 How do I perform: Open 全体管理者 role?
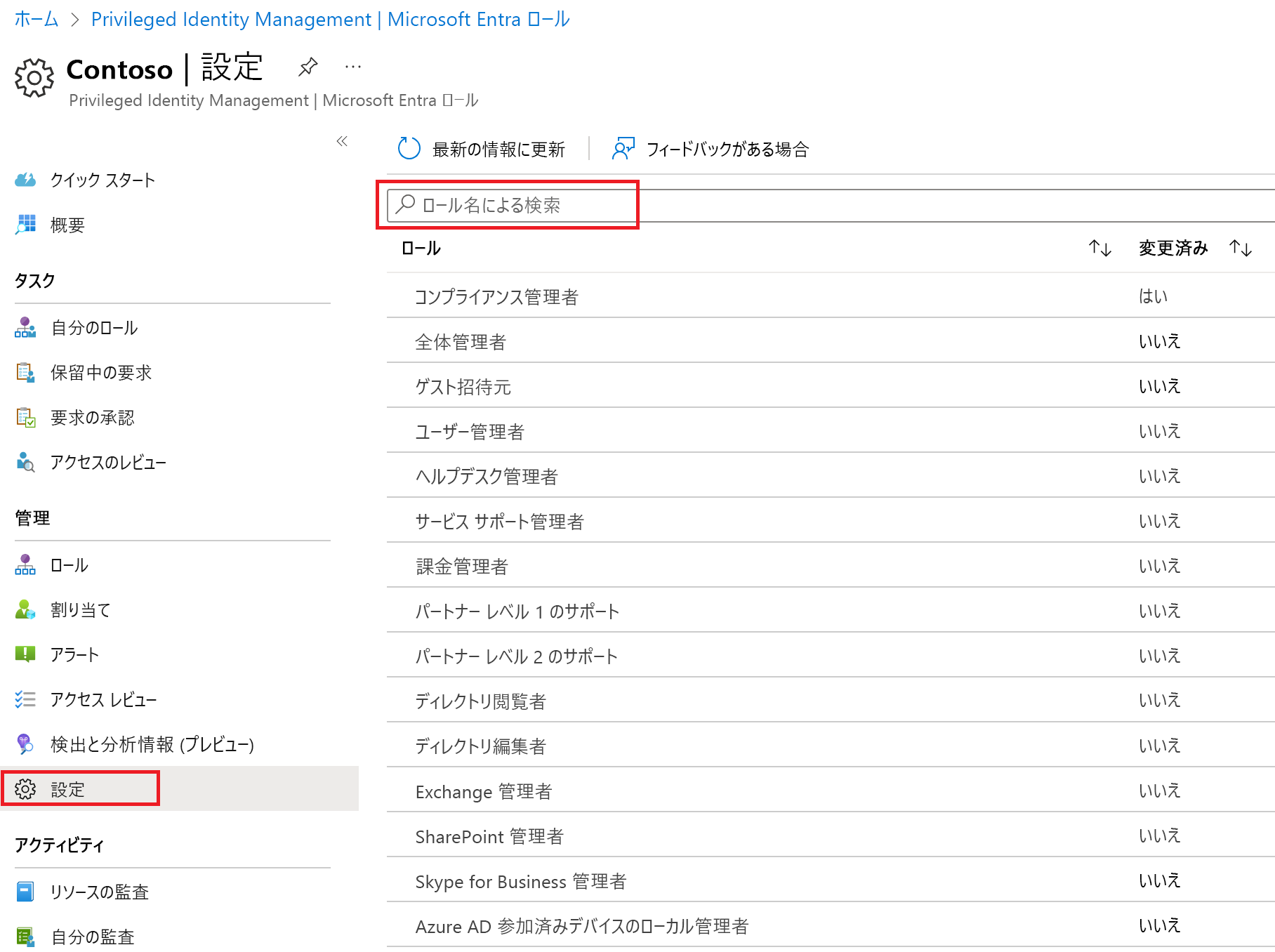[461, 342]
